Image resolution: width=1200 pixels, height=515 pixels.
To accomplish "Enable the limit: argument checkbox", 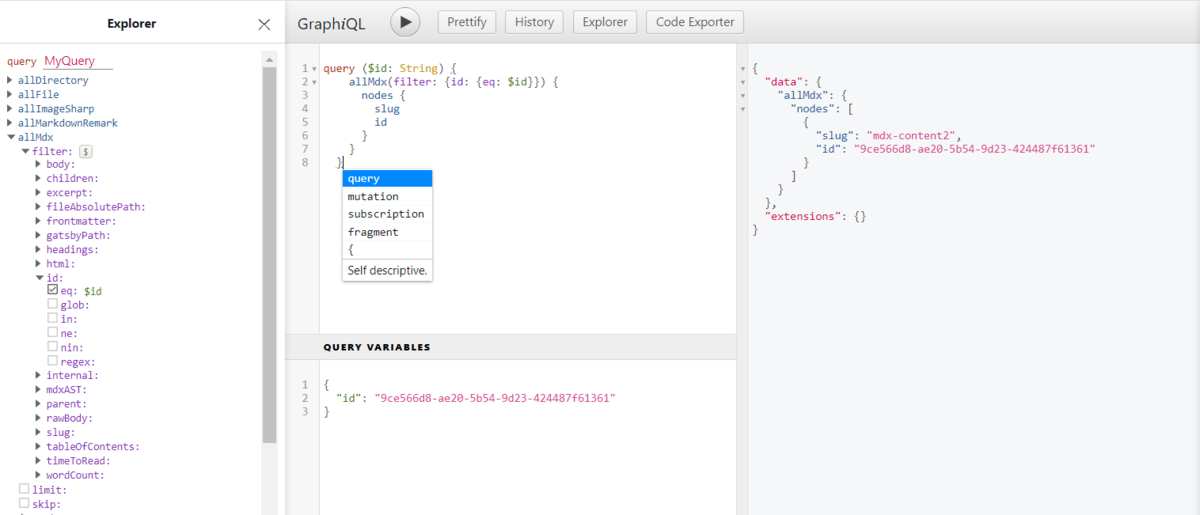I will (24, 489).
